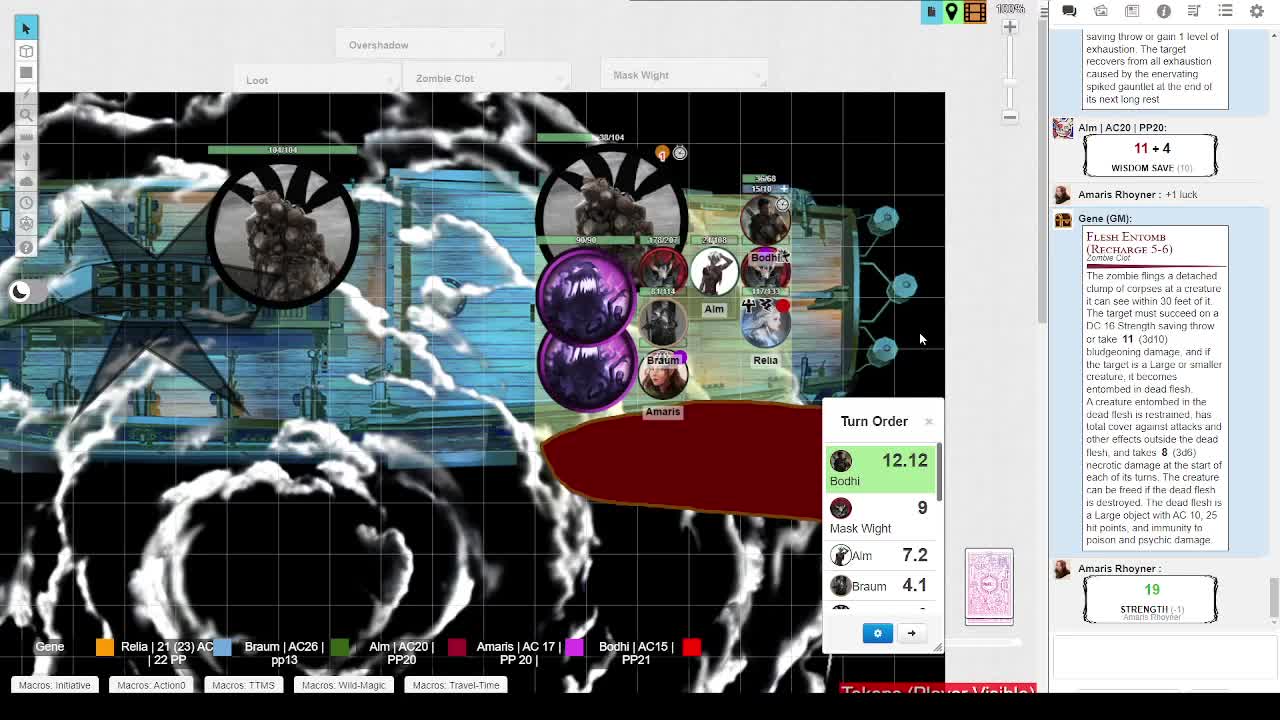Open the orange film strip icon

975,12
